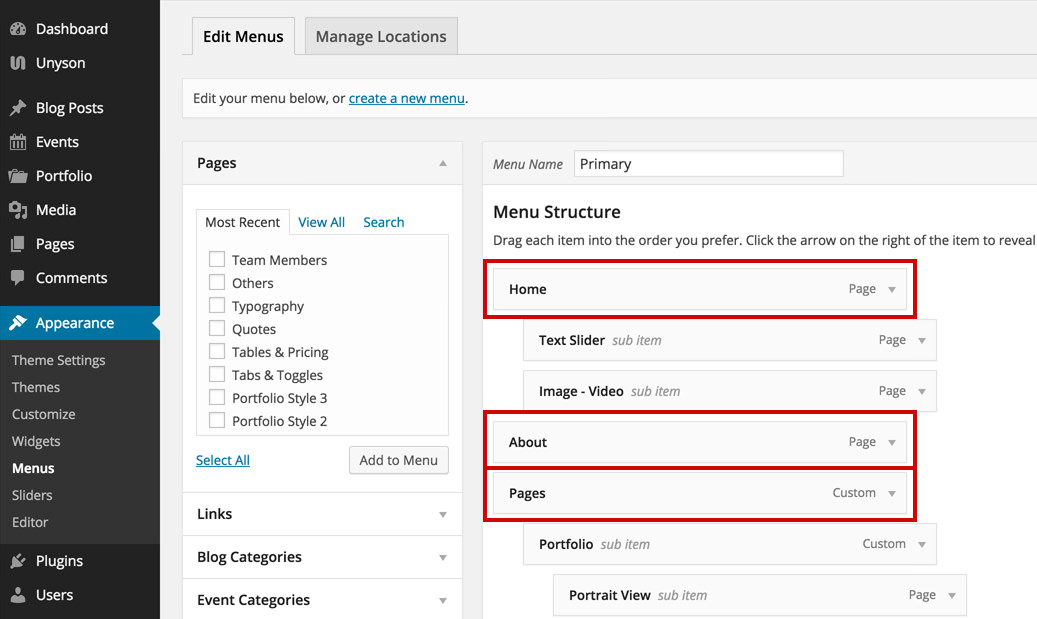Expand the Links metabox
The image size is (1037, 619).
click(x=443, y=515)
